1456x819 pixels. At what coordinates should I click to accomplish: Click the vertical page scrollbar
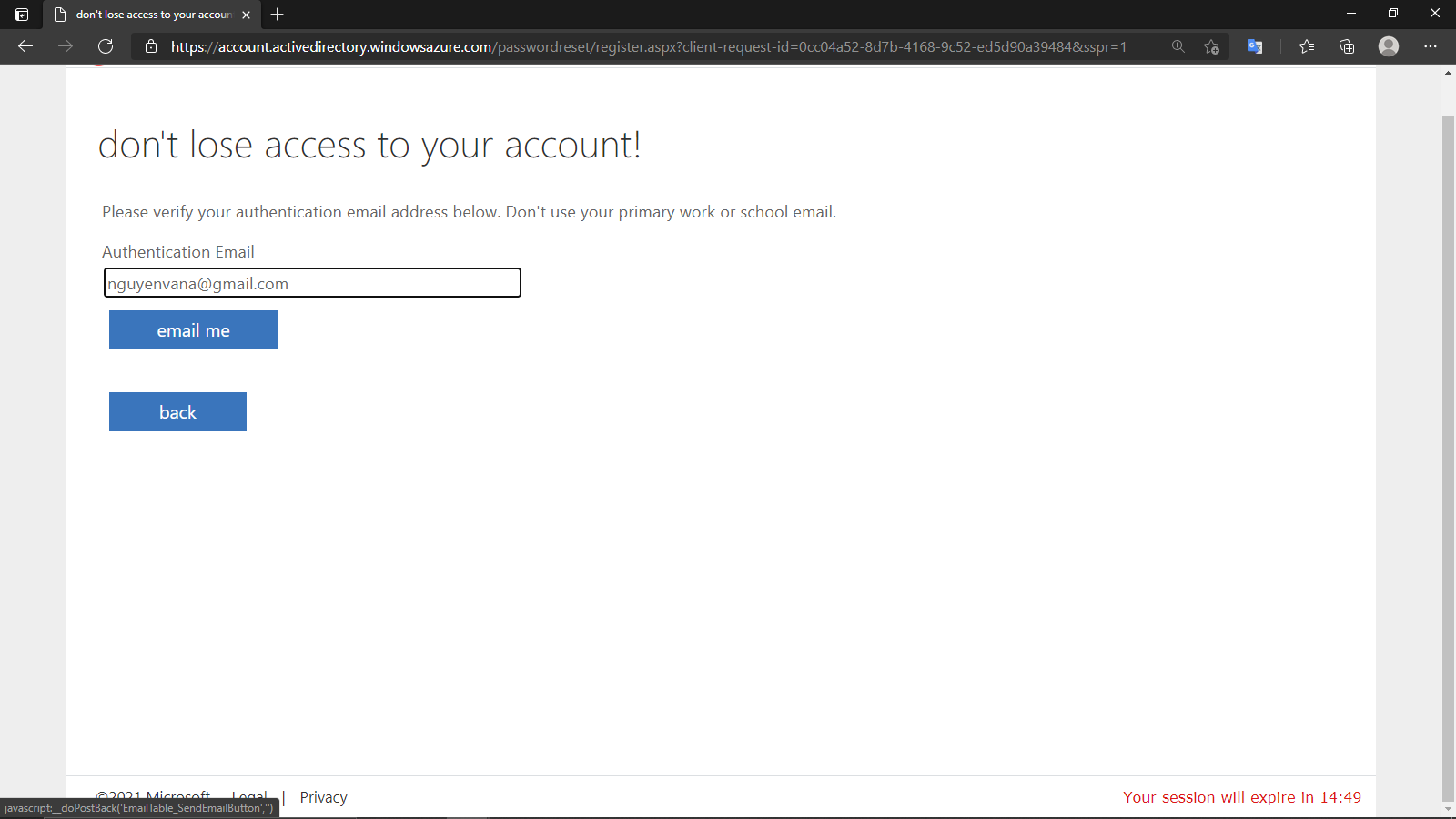(1448, 455)
